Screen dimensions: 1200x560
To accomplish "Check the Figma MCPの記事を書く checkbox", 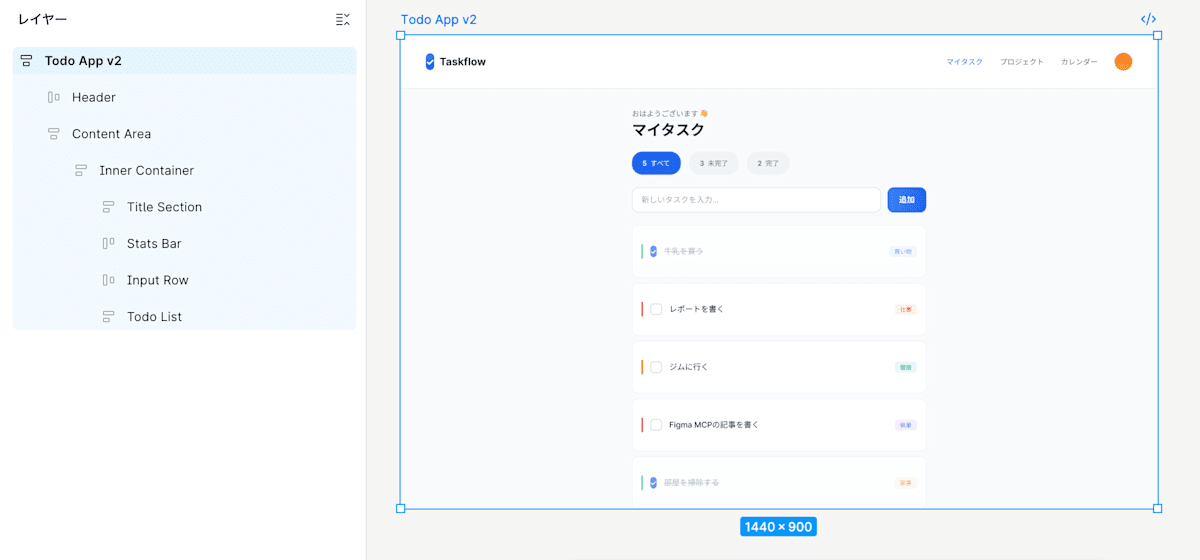I will coord(656,425).
